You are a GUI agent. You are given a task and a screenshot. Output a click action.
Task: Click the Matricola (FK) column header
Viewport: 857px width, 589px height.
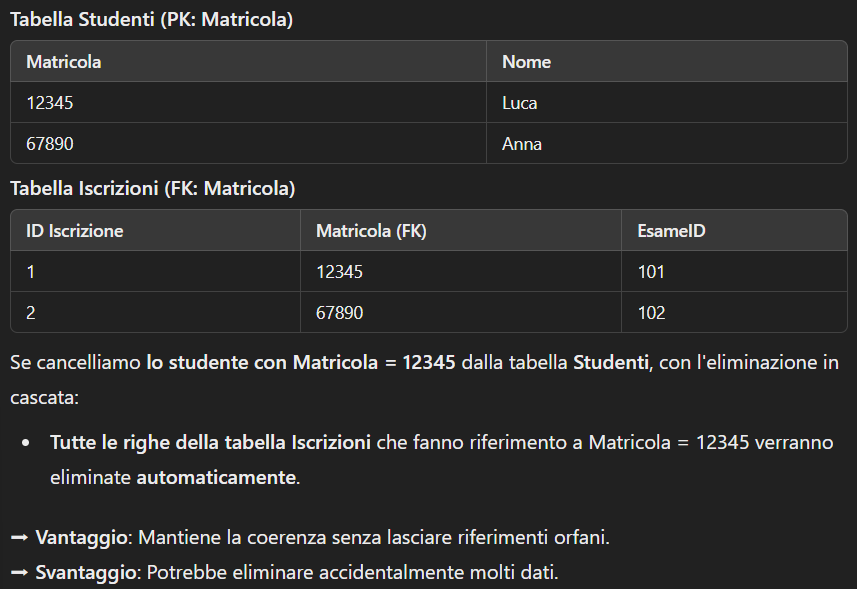[x=371, y=231]
